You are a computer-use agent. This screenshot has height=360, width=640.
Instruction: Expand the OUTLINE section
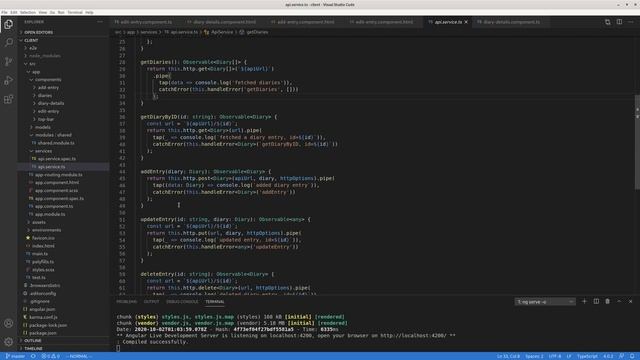(x=33, y=340)
